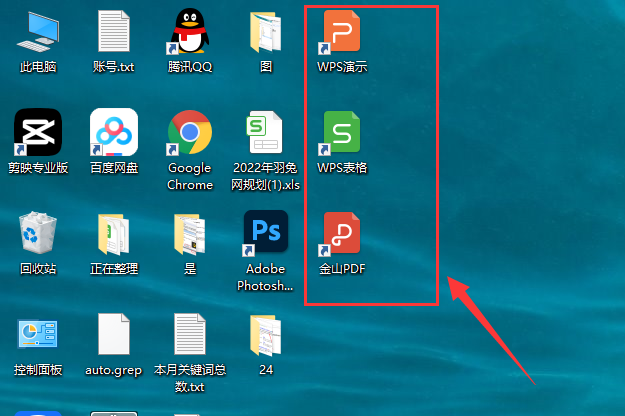The width and height of the screenshot is (625, 416).
Task: Click the auto.grep label text
Action: pos(114,371)
